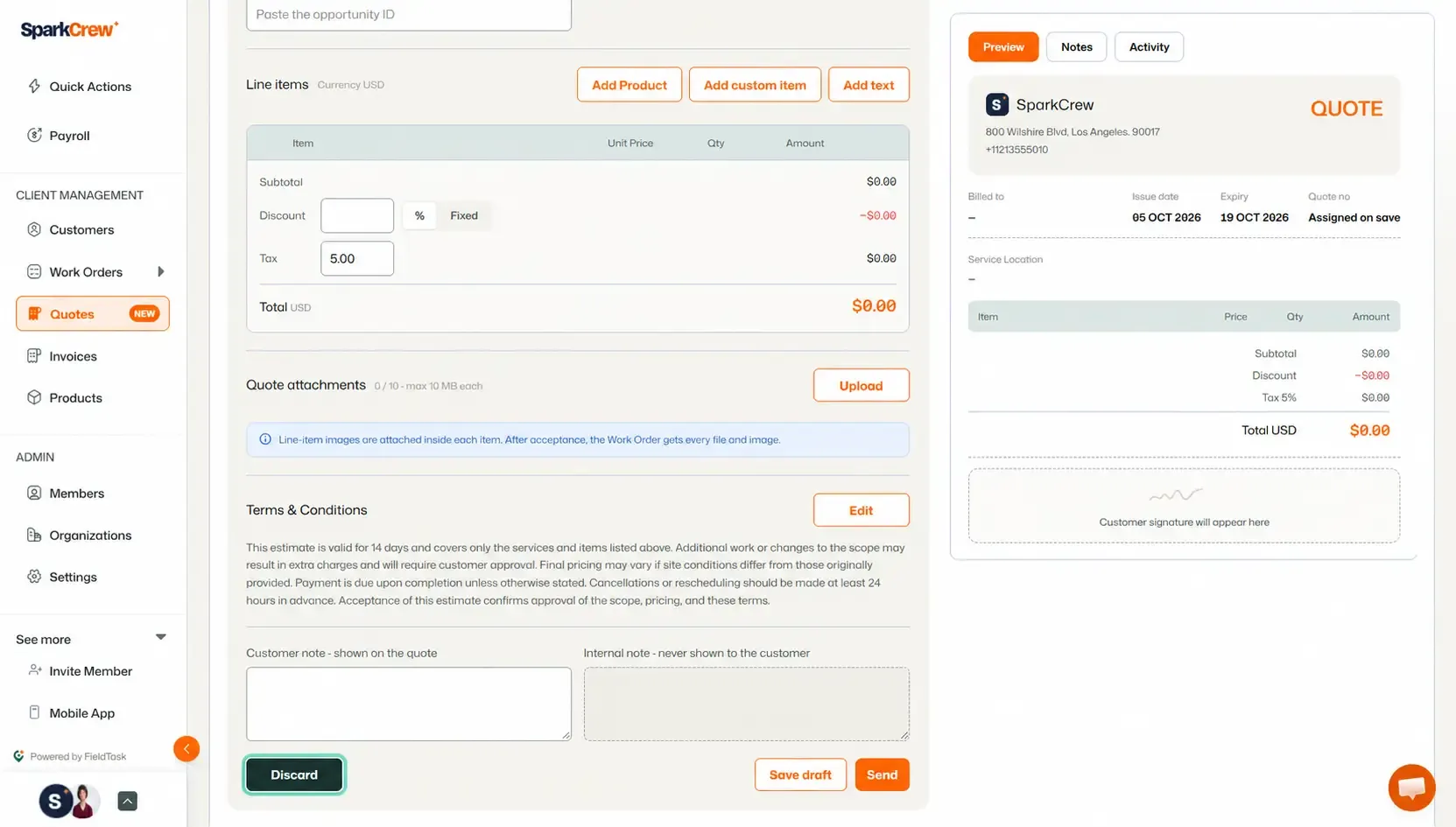Open the orange chat support bubble

1411,788
